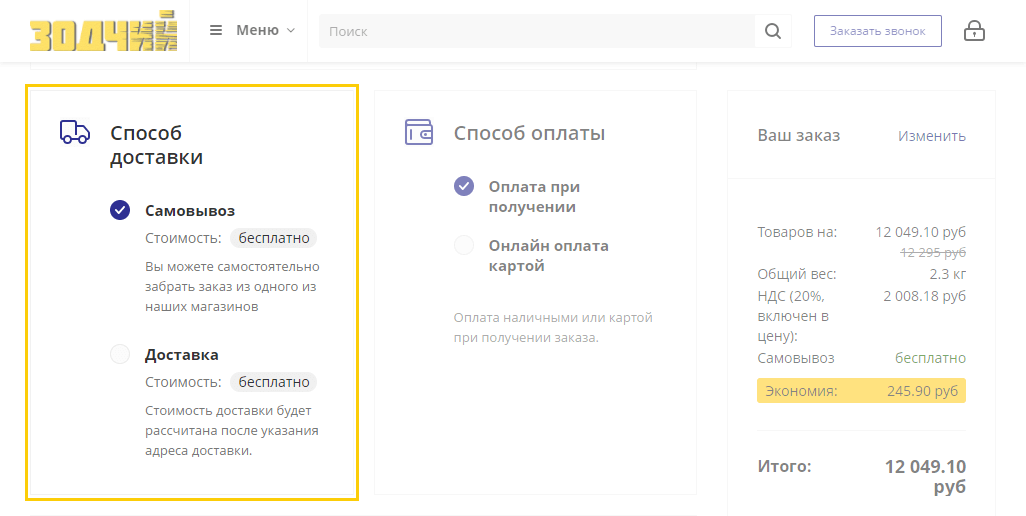Click the wallet payment icon
This screenshot has width=1026, height=516.
click(x=418, y=132)
